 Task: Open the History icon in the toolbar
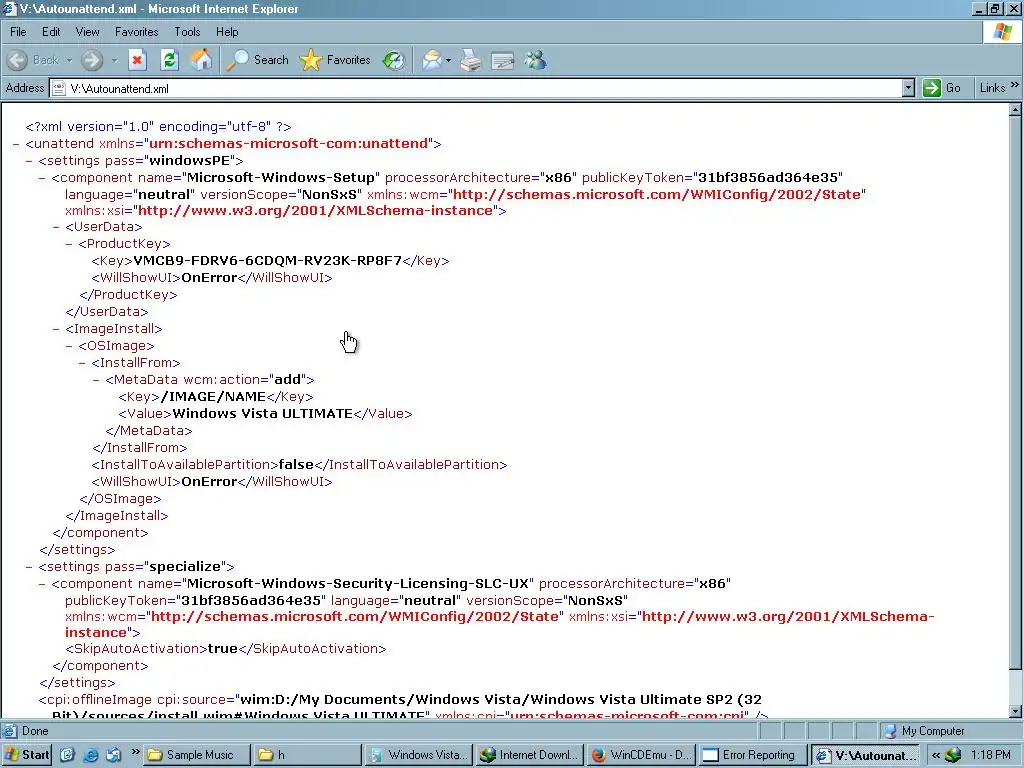(394, 60)
